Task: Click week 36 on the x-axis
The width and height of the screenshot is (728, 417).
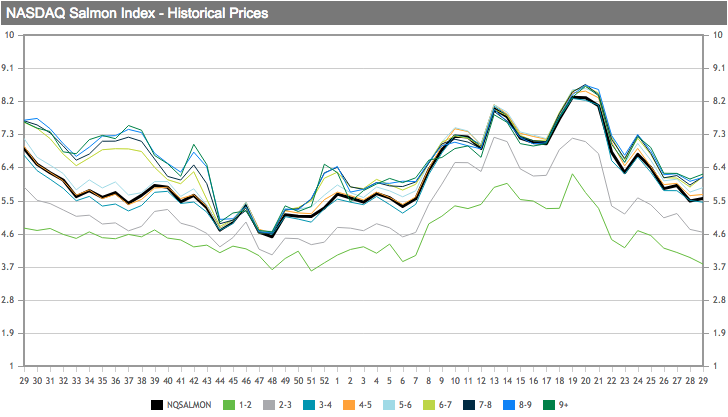Action: [116, 381]
